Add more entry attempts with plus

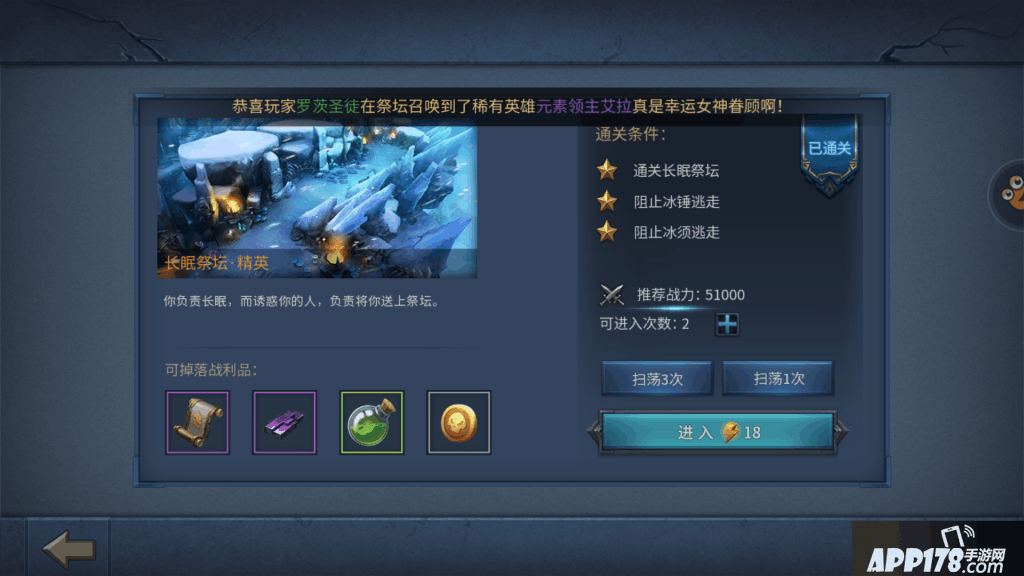point(727,324)
